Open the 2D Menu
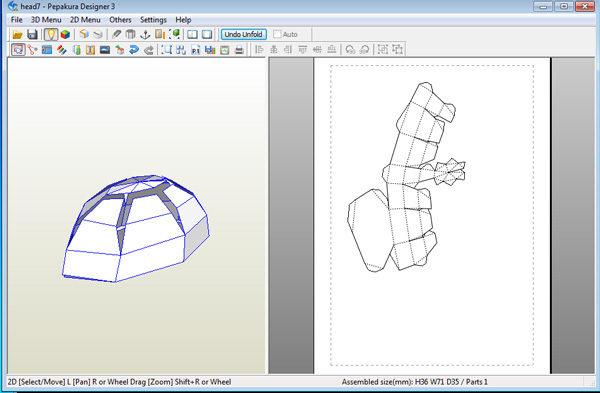The height and width of the screenshot is (393, 600). 85,20
